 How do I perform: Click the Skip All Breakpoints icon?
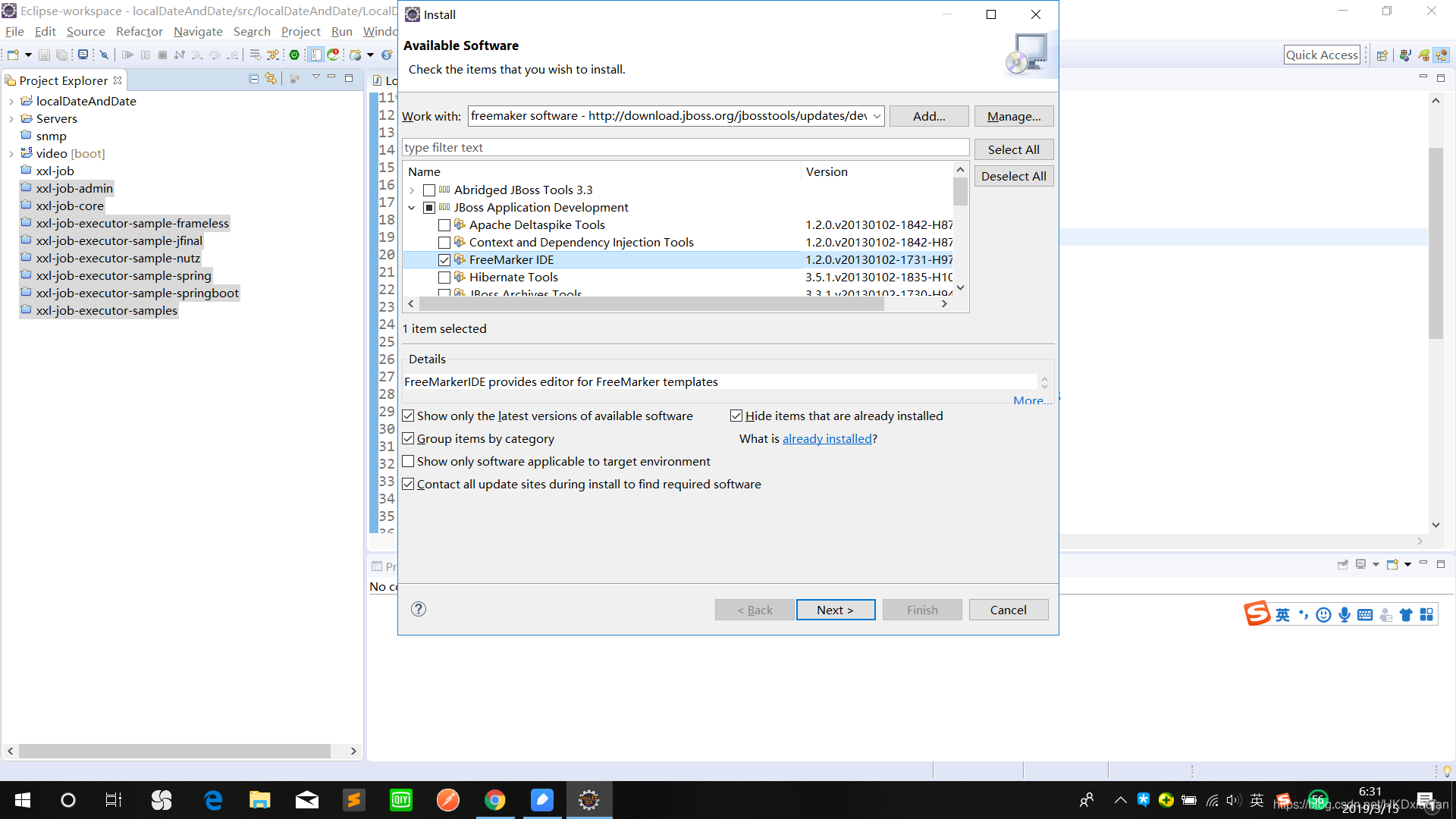(105, 55)
